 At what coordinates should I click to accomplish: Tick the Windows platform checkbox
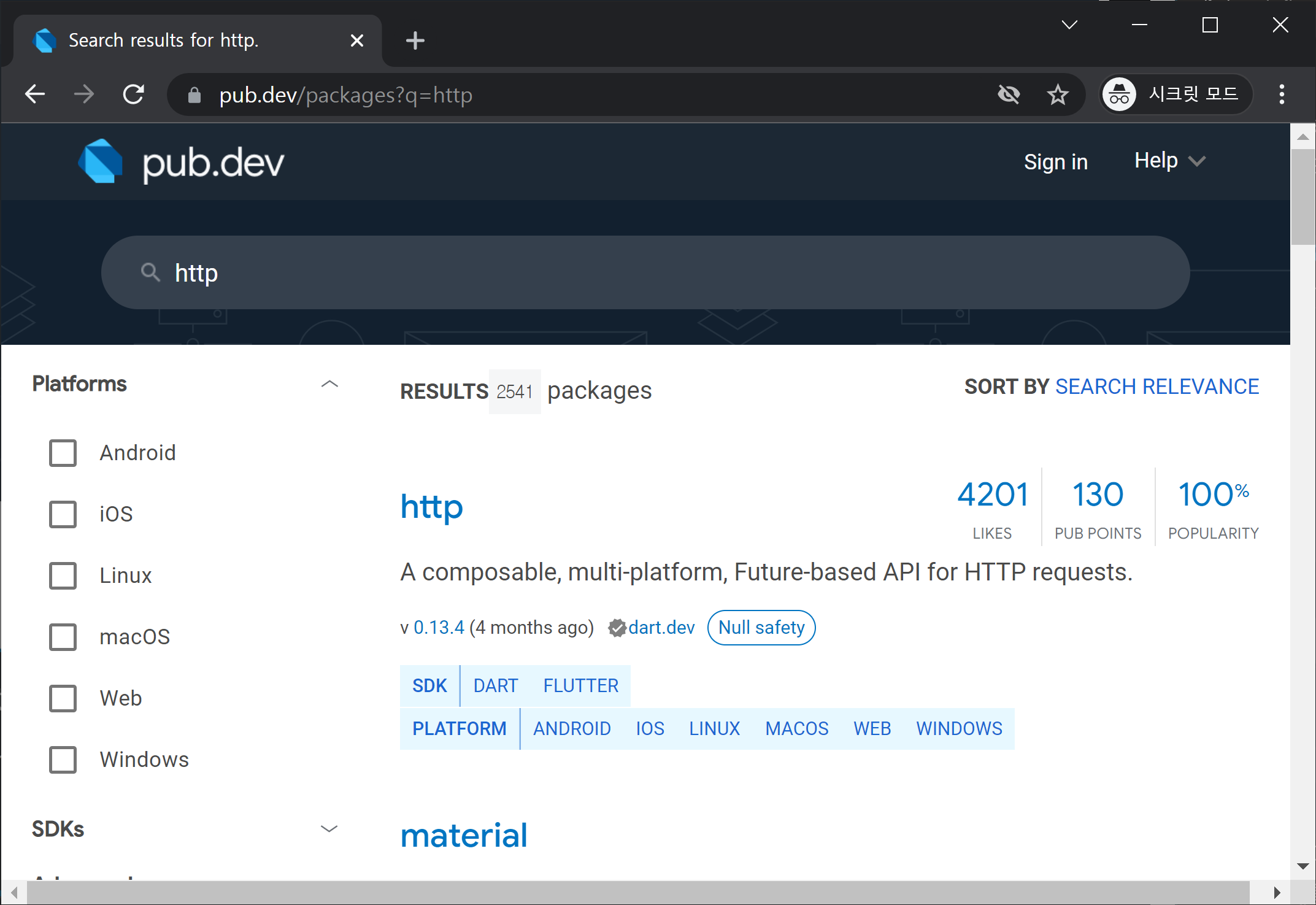click(63, 760)
